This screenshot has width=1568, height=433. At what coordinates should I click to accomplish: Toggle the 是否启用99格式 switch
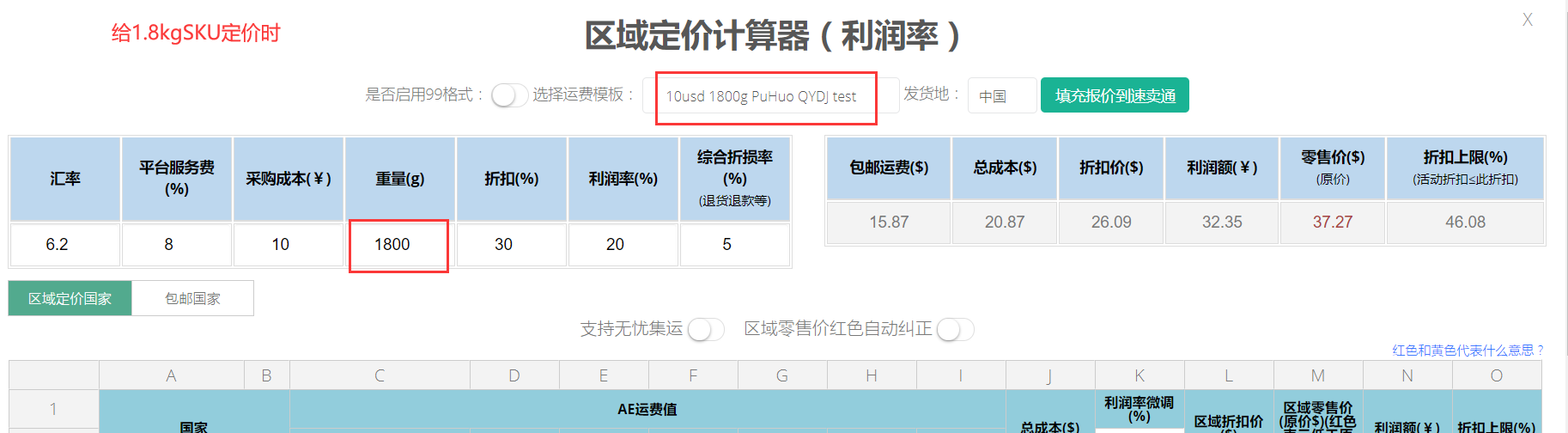point(509,95)
